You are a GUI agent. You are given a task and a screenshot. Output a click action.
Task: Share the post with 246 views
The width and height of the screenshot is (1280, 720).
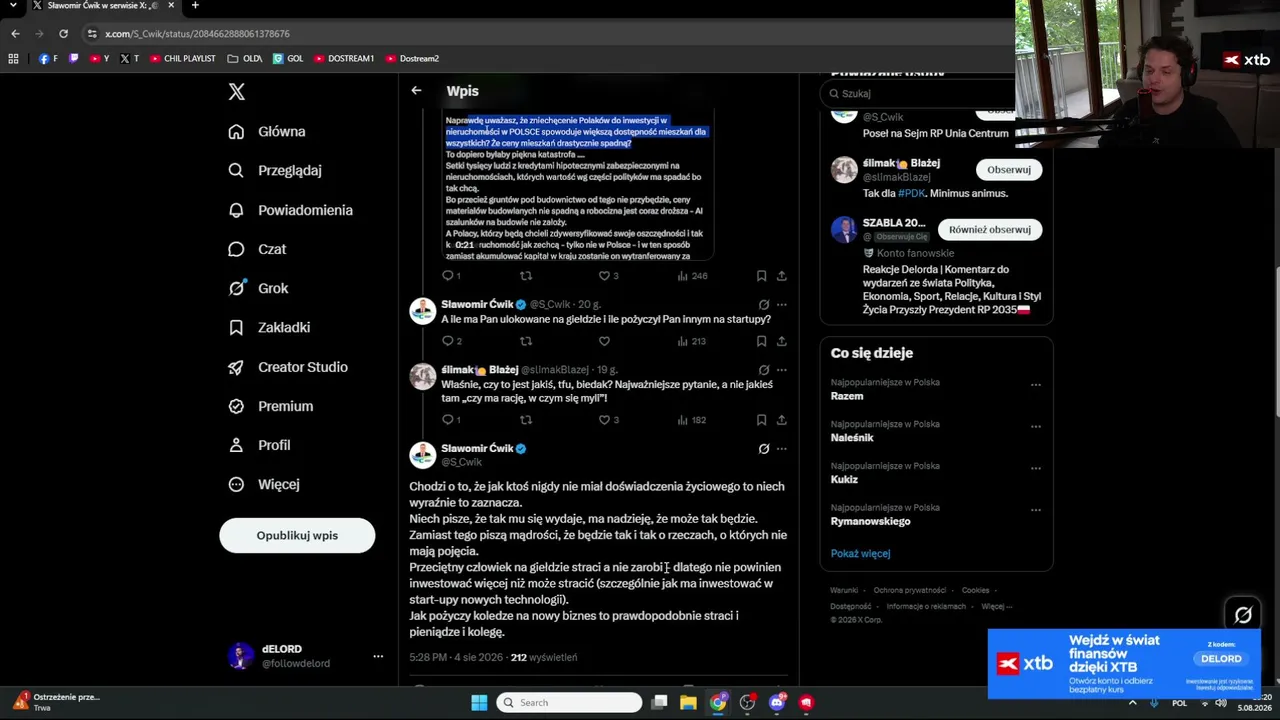click(781, 276)
